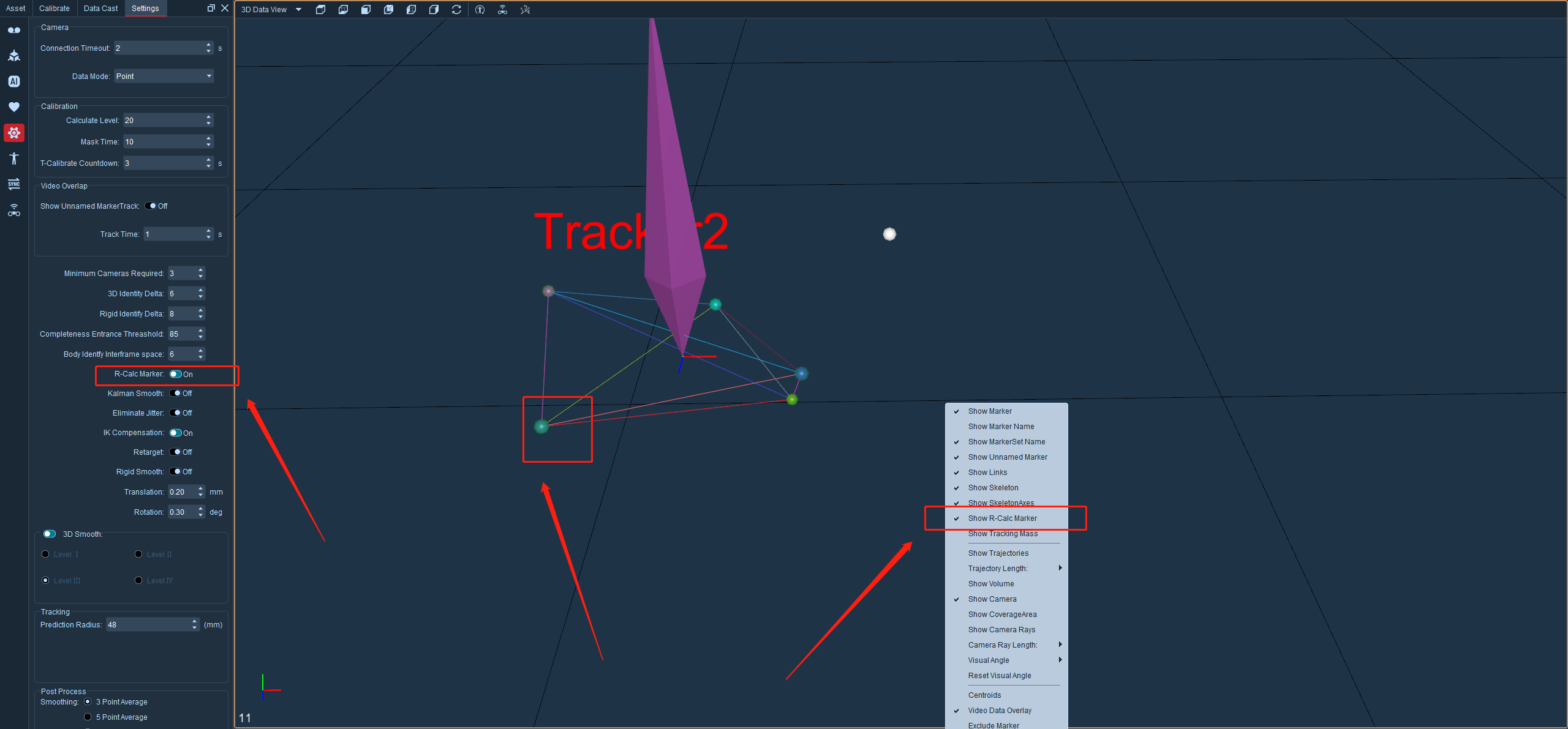This screenshot has width=1568, height=729.
Task: Click the wireless glasses icon in the sidebar
Action: 14,211
